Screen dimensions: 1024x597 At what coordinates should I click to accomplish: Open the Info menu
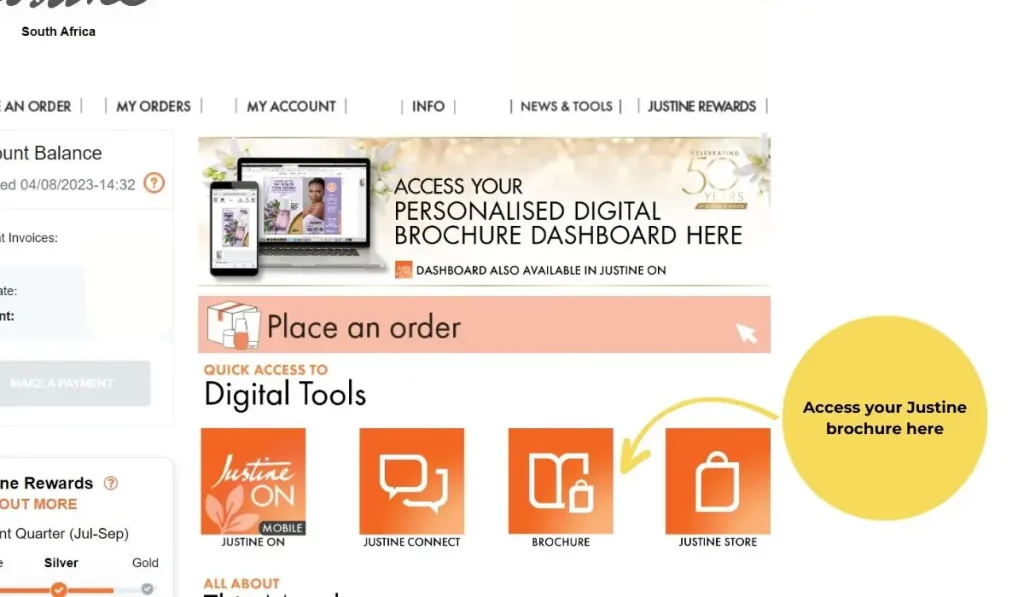[x=428, y=106]
